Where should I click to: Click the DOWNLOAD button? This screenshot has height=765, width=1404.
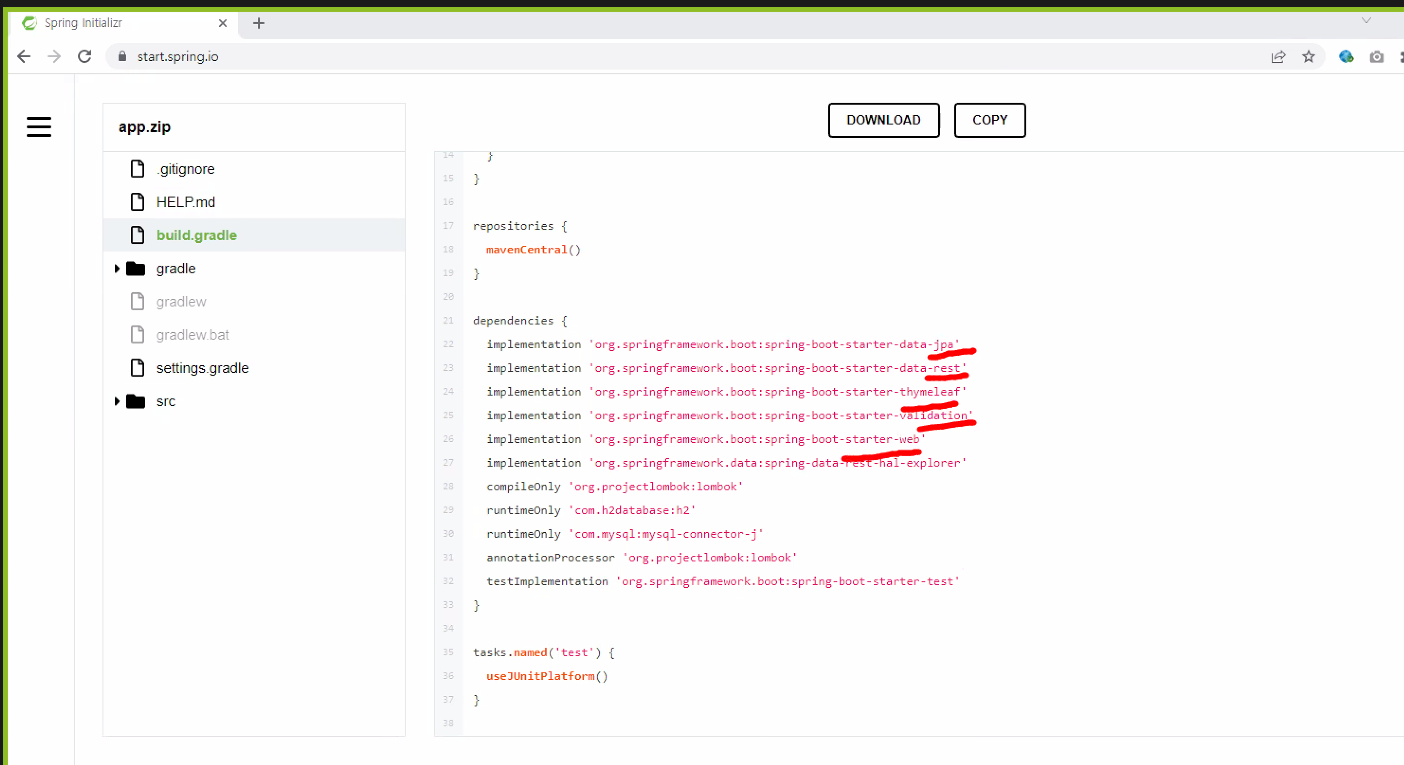(x=883, y=120)
